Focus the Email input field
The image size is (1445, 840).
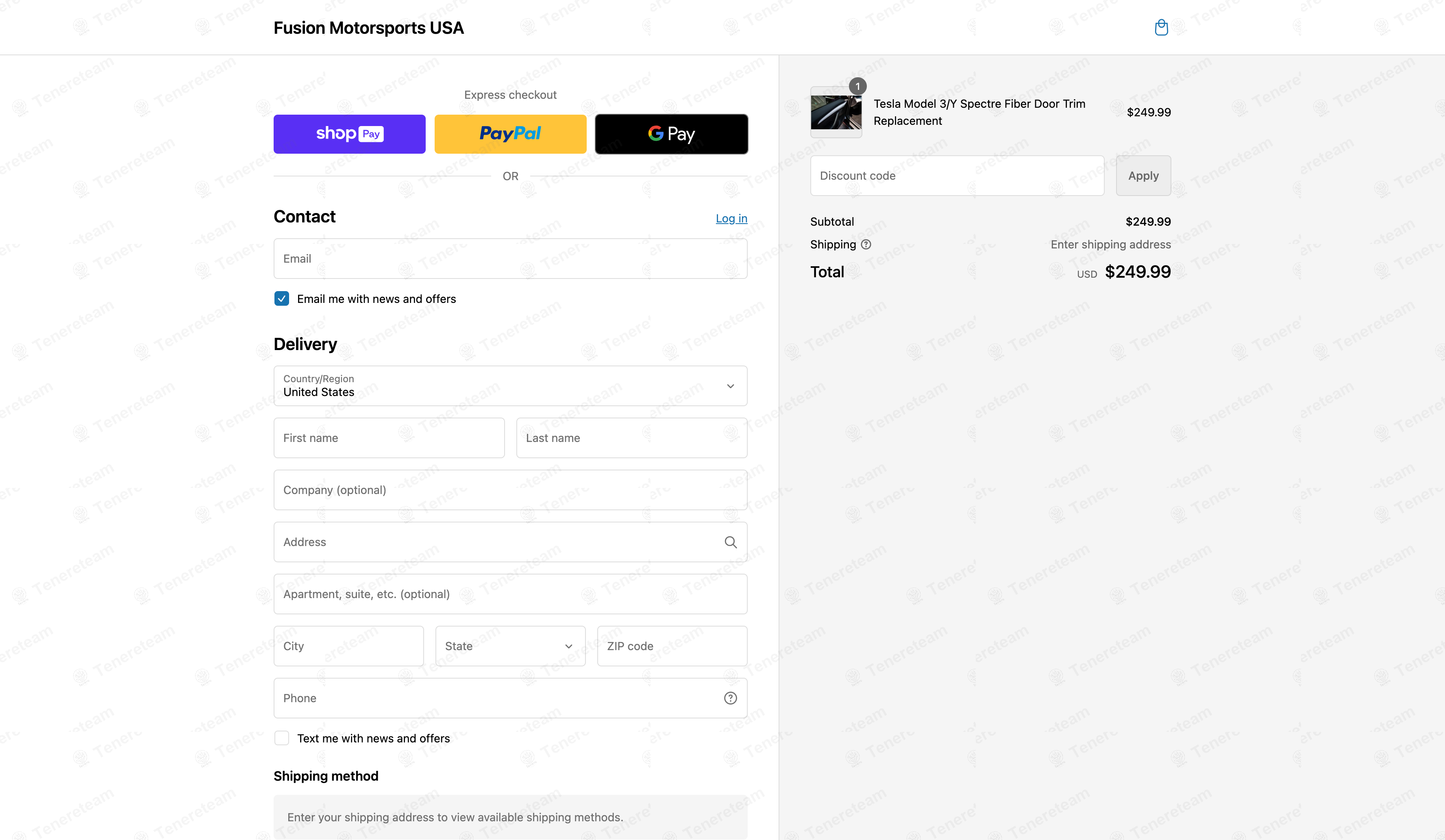(510, 259)
